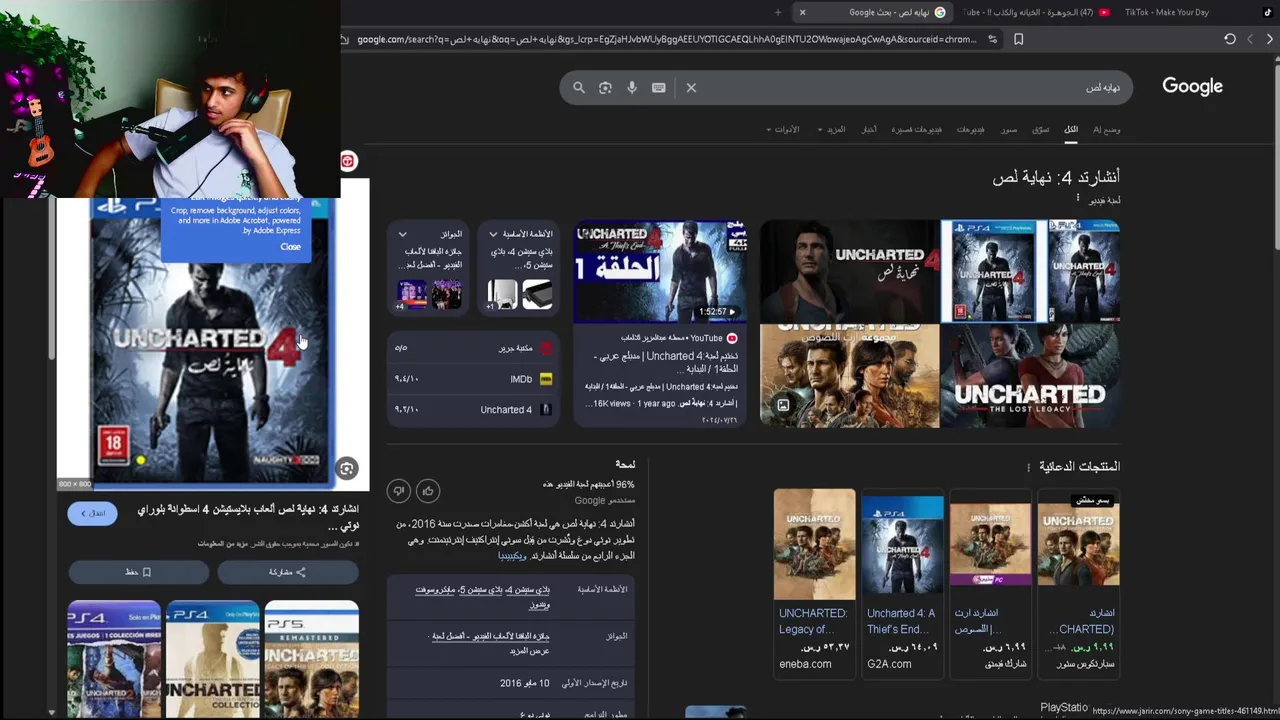The image size is (1280, 720).
Task: Clear the search query with X icon
Action: (691, 88)
